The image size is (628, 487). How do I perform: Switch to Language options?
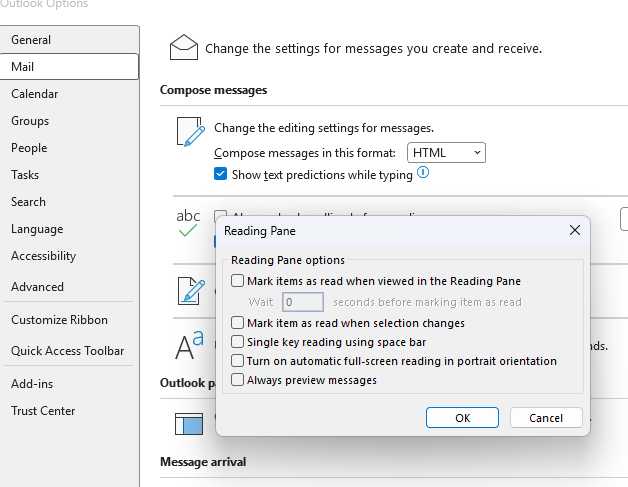69,229
